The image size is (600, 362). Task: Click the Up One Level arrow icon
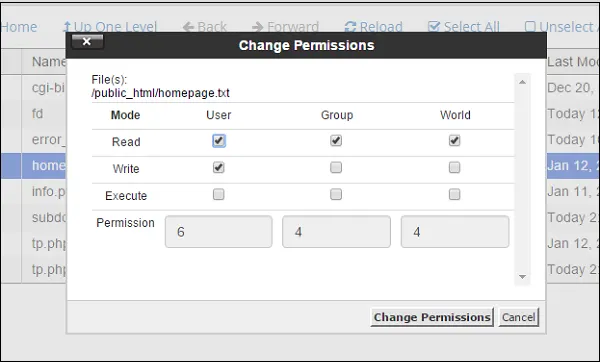point(67,27)
